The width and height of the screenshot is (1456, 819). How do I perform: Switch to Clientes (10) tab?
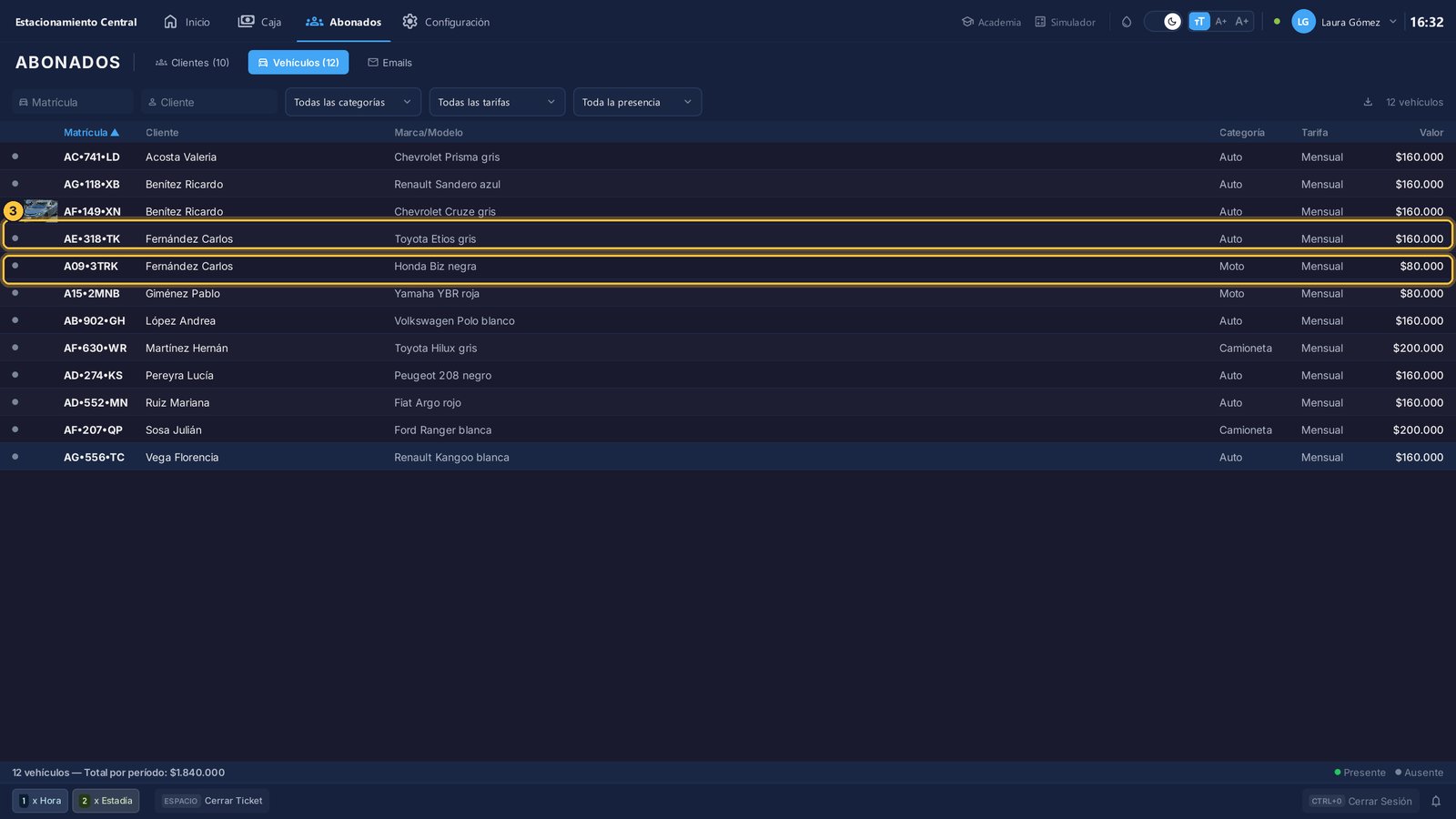coord(192,63)
